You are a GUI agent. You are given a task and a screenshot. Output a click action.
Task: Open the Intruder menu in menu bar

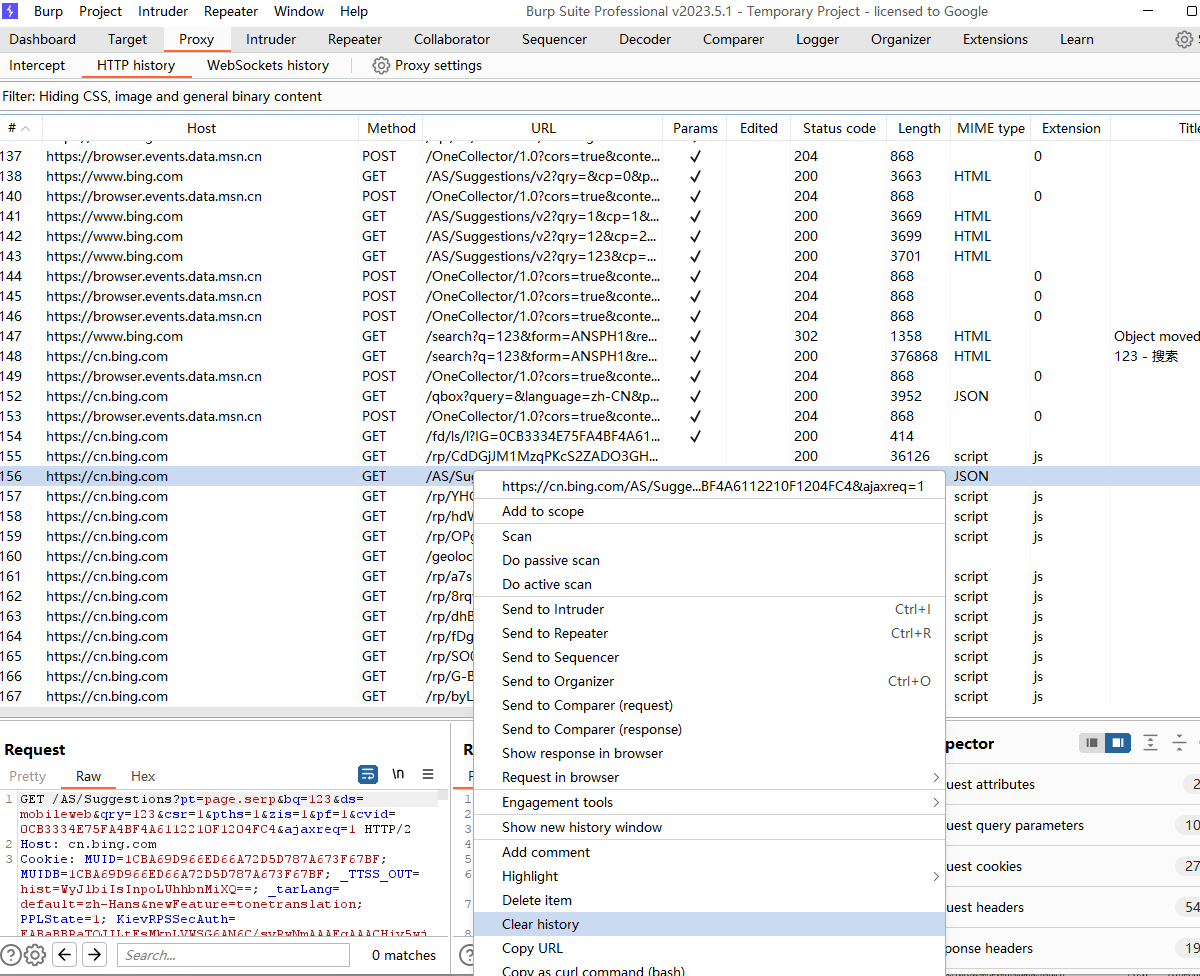164,11
